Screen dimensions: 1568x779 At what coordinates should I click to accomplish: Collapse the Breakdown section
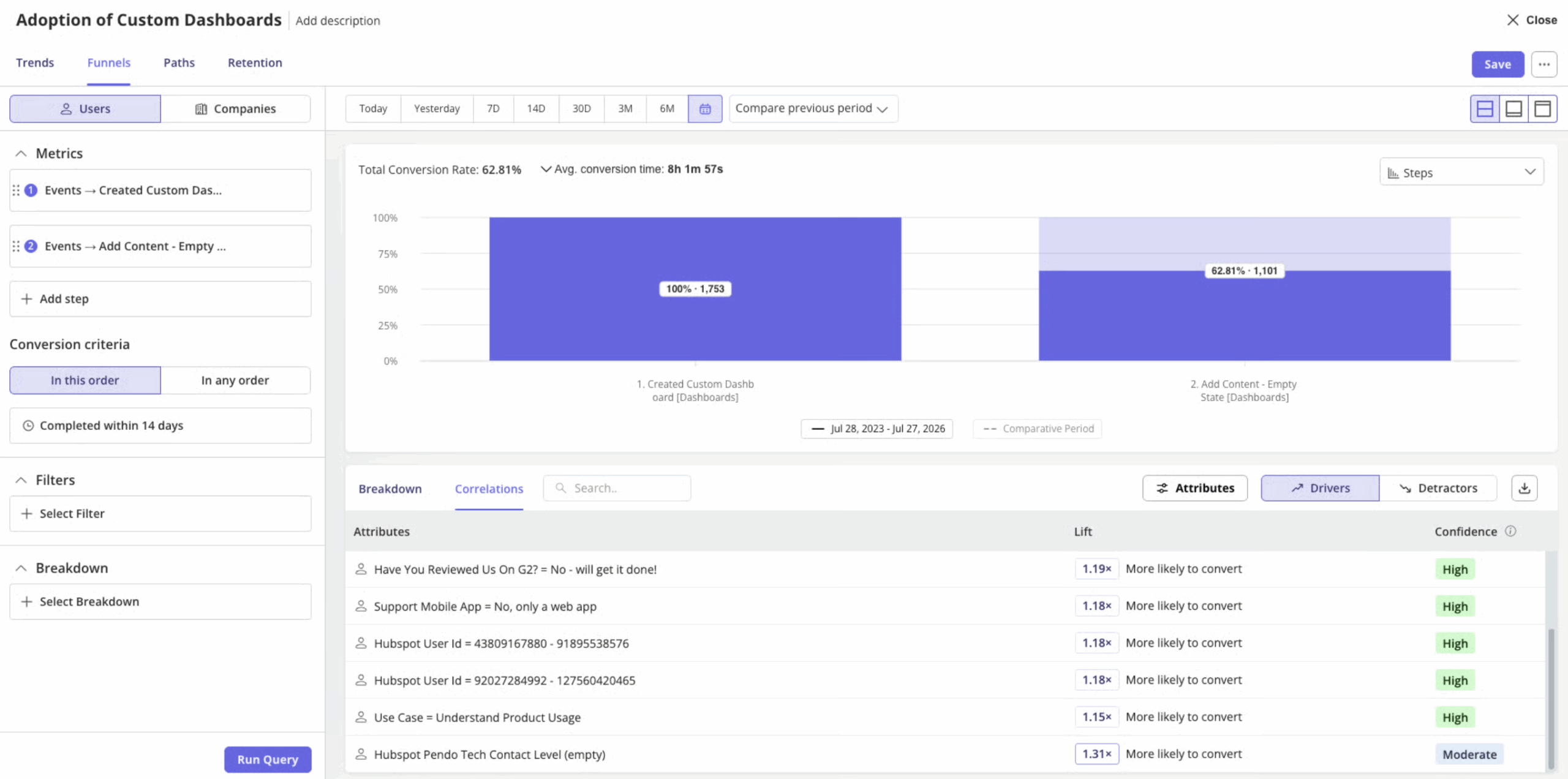point(21,568)
